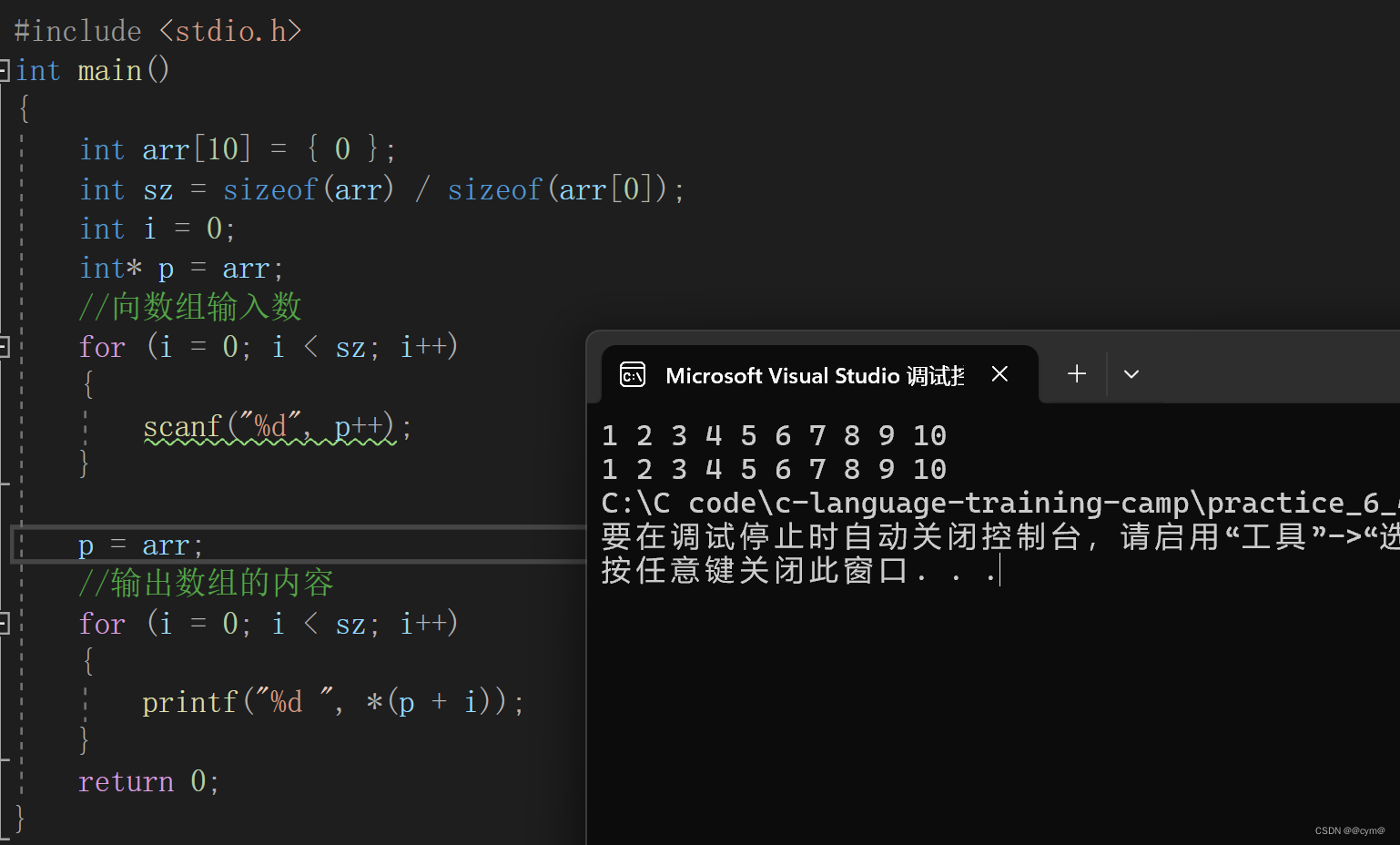The height and width of the screenshot is (845, 1400).
Task: Click the second console output row of numbers
Action: point(775,469)
